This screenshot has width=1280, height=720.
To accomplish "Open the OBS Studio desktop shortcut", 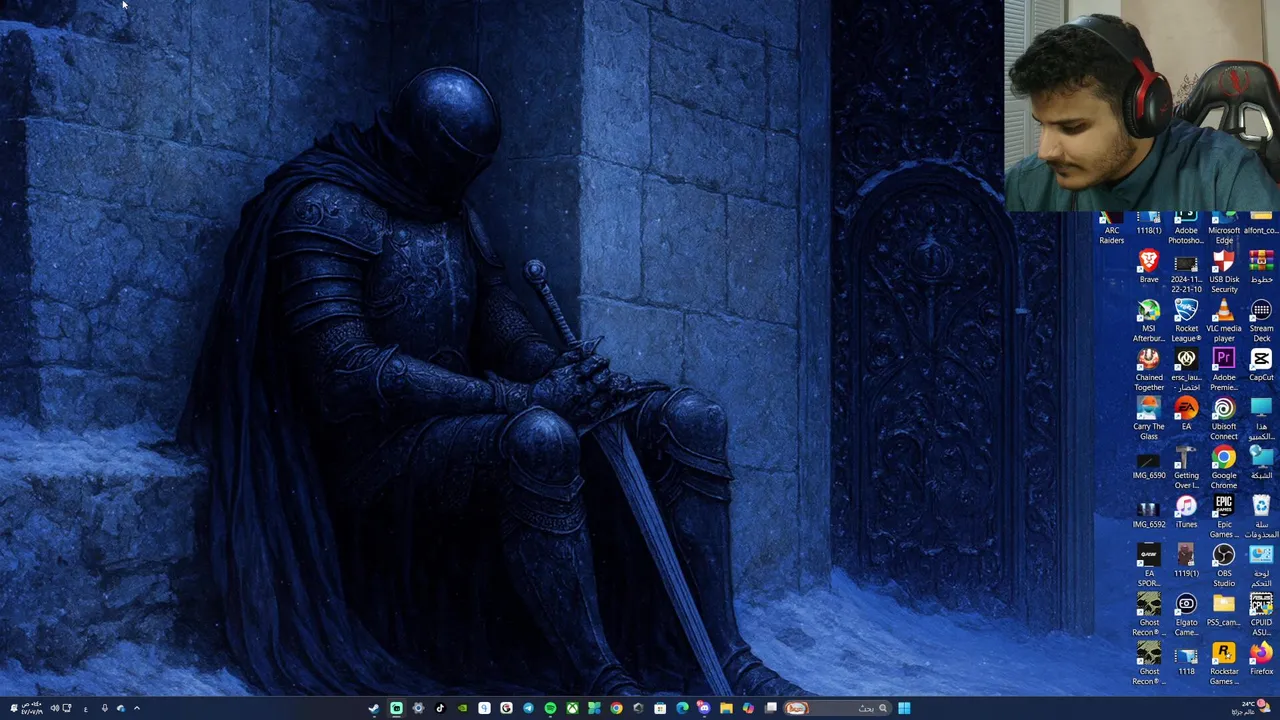I will [1224, 566].
